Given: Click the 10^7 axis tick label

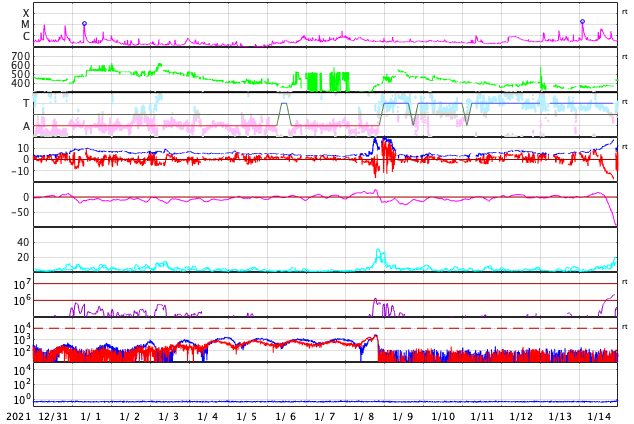Looking at the screenshot, I should point(22,285).
